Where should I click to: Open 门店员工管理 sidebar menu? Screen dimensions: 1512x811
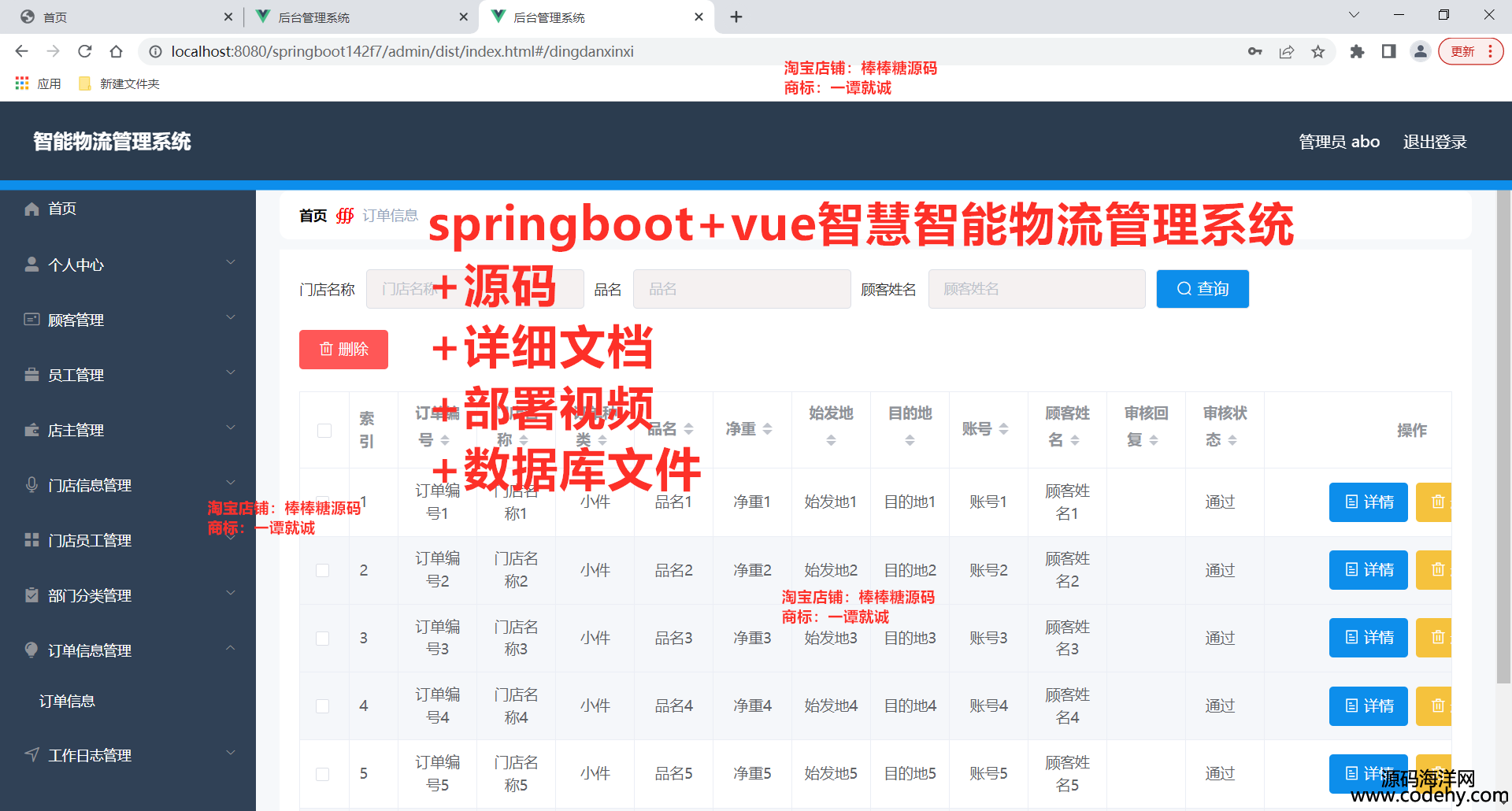click(128, 540)
